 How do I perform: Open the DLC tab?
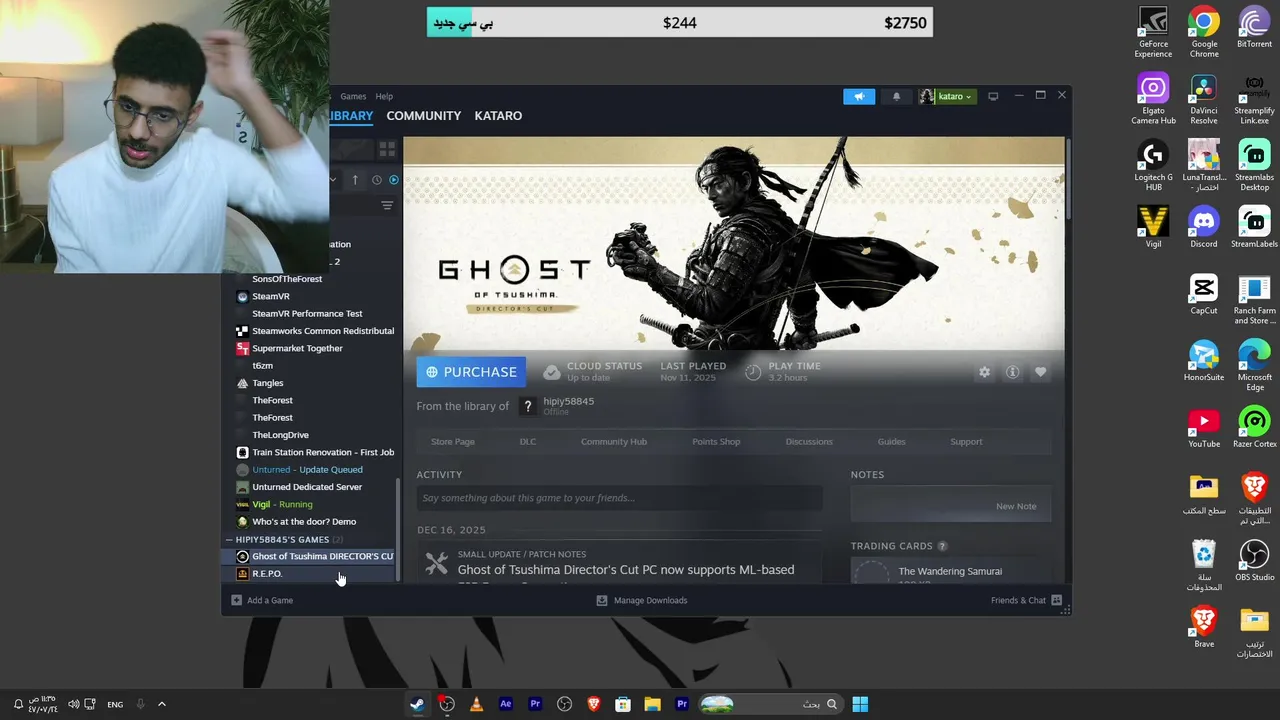pos(528,442)
